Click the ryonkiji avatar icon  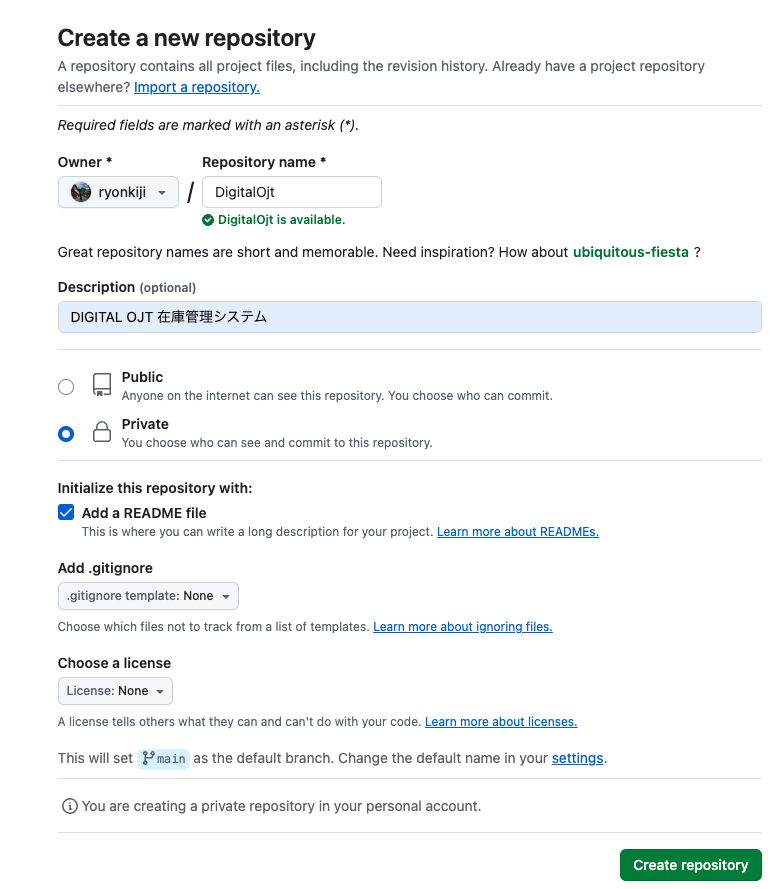tap(81, 192)
